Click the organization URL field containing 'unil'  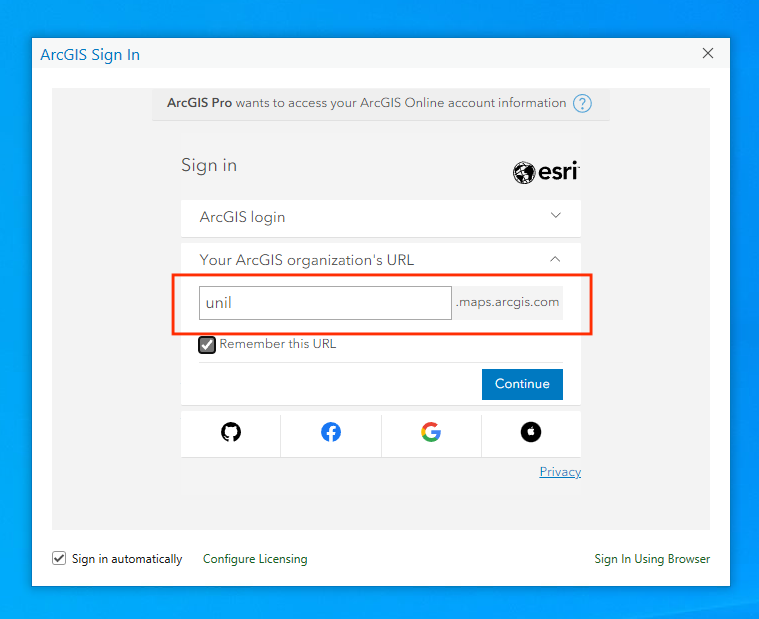pos(325,303)
